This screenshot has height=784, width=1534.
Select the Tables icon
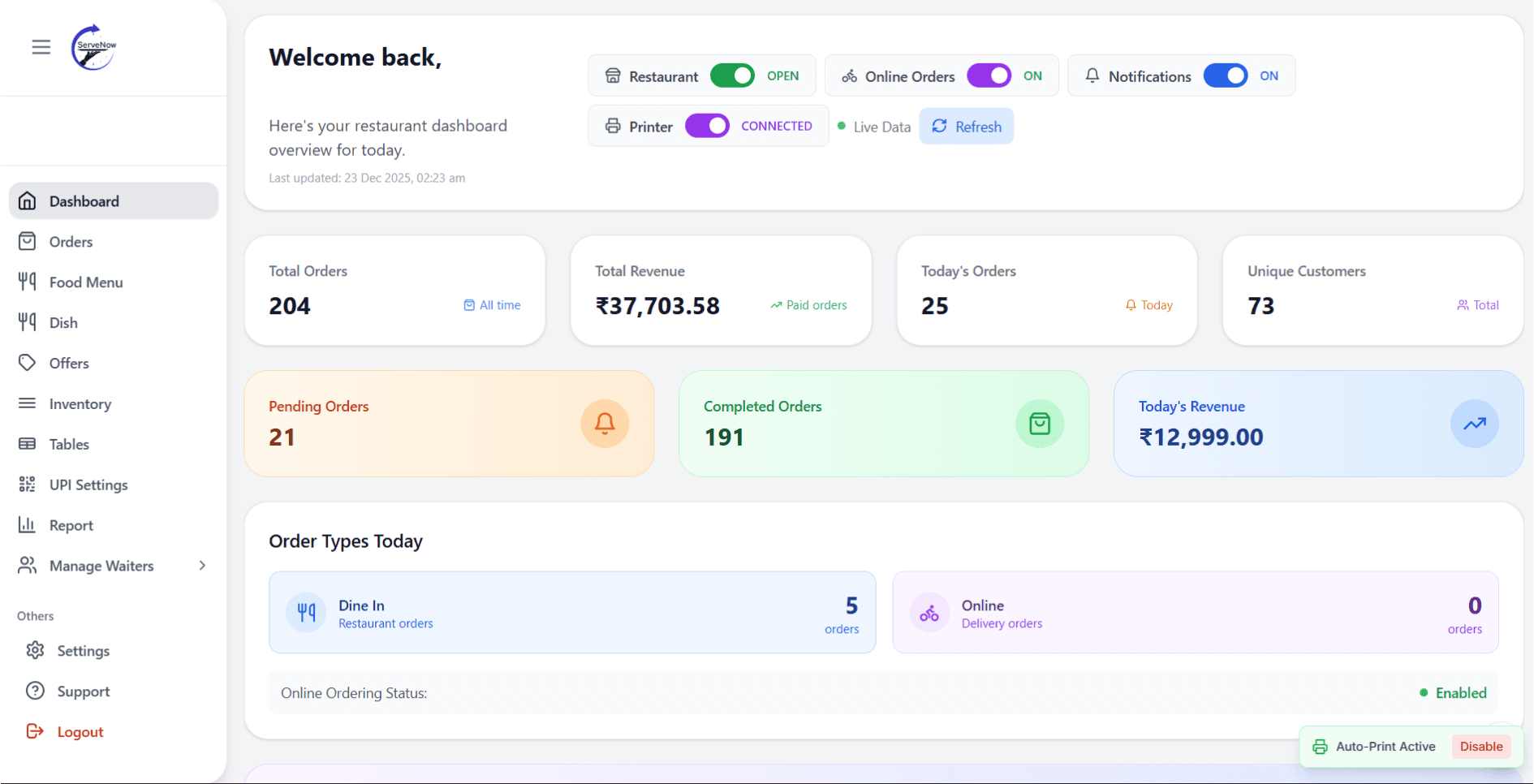coord(28,444)
